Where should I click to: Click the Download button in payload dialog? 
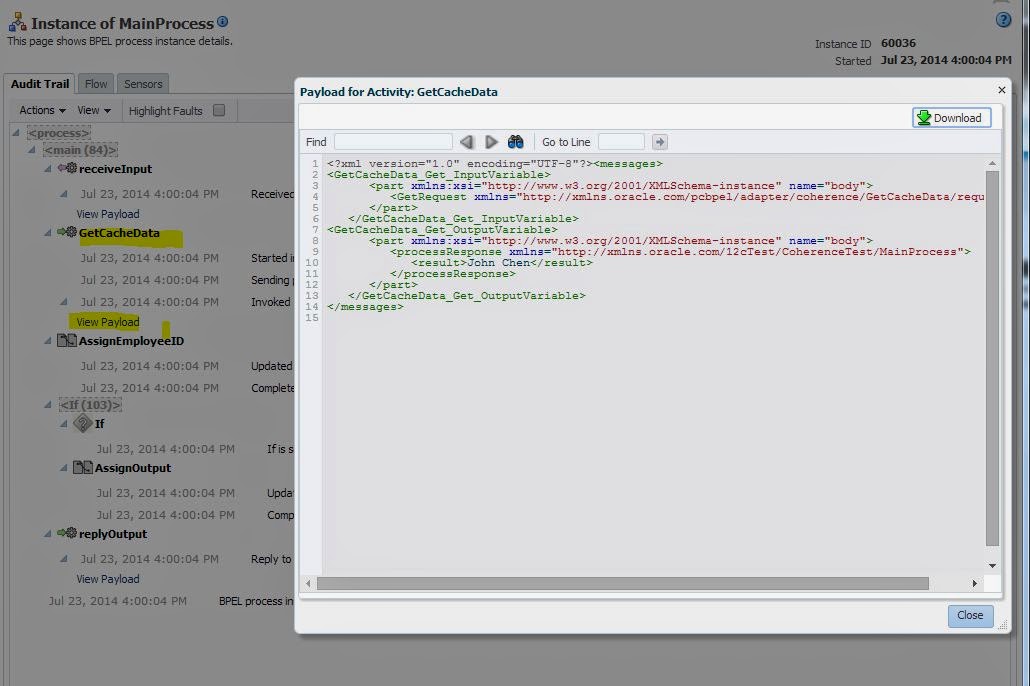[x=951, y=118]
